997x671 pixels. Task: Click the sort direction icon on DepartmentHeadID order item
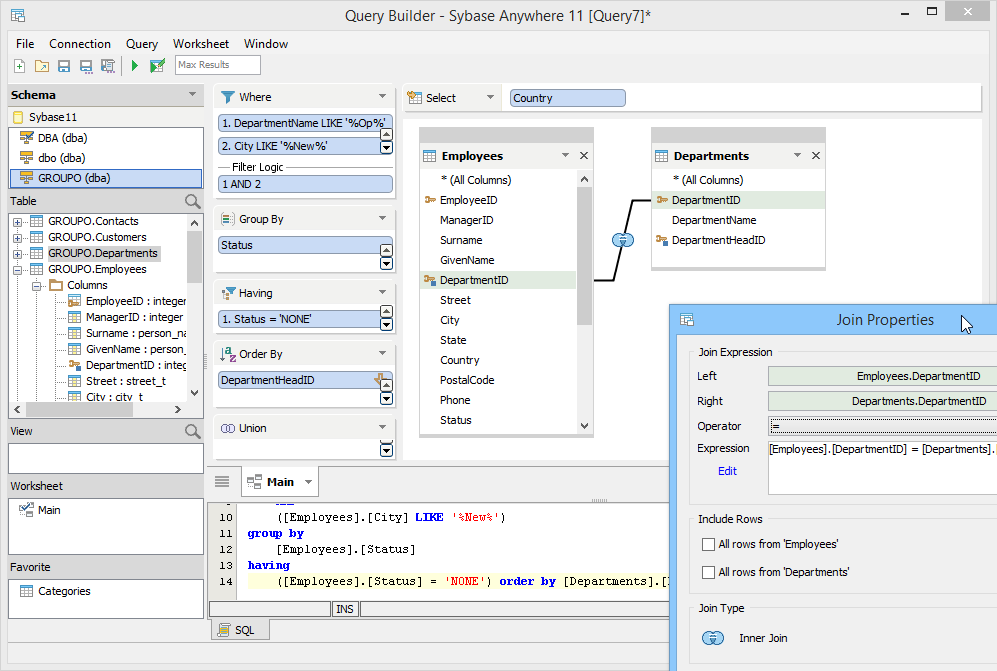pos(380,378)
